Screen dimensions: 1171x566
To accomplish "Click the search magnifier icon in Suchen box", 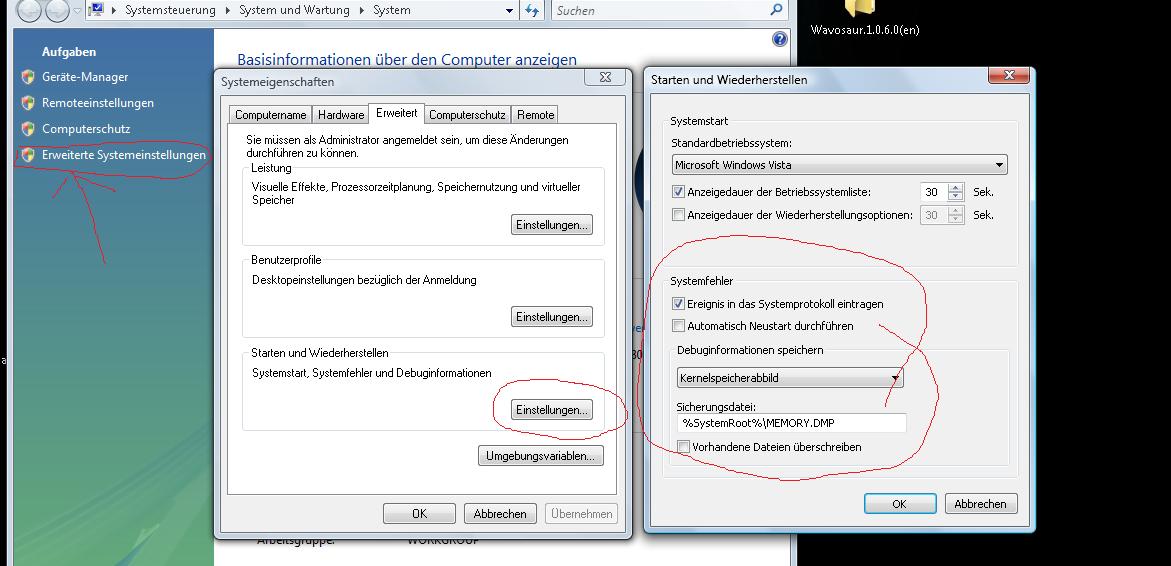I will tap(777, 10).
